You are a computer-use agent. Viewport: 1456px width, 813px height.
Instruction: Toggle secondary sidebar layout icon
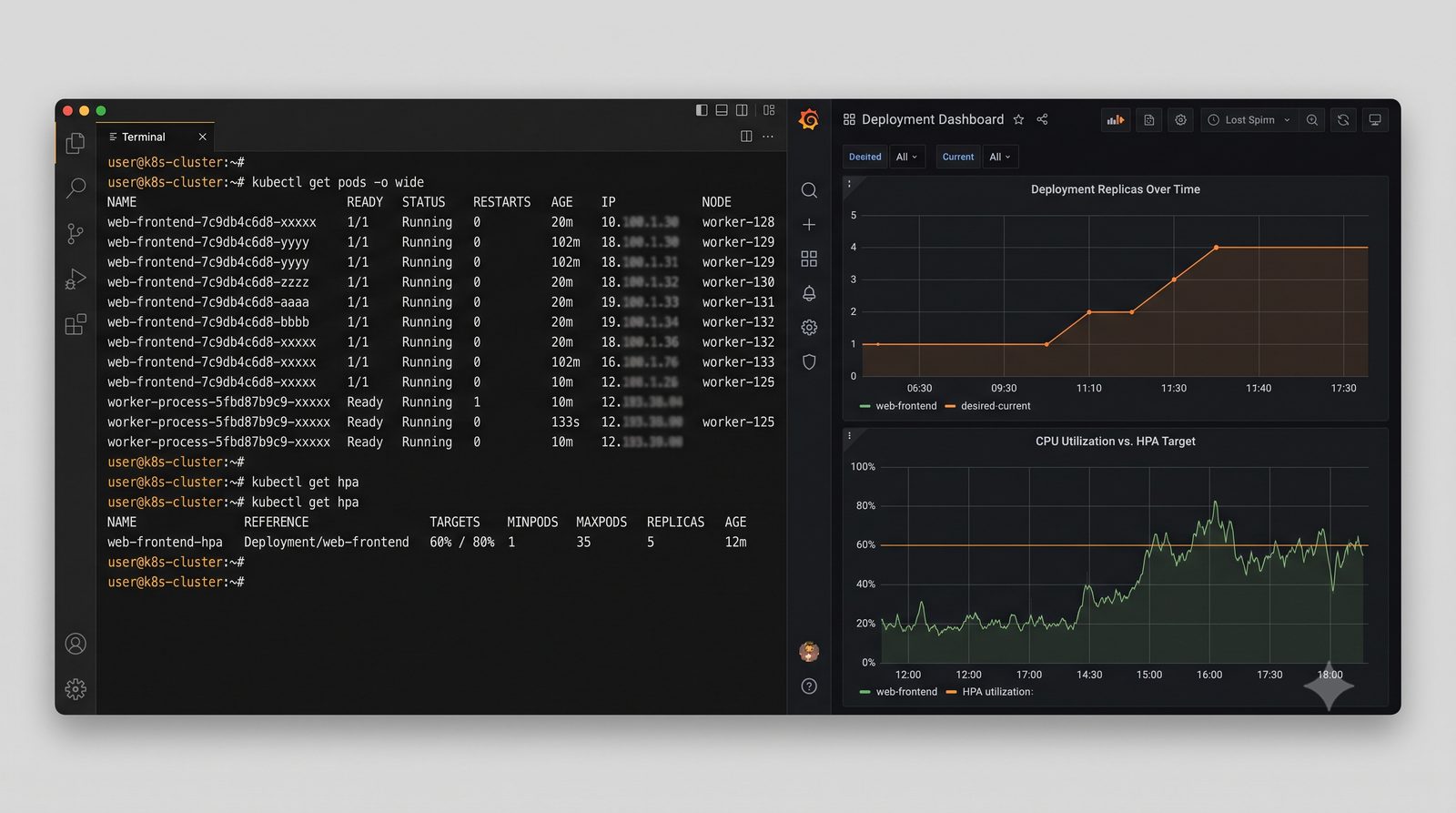(742, 110)
